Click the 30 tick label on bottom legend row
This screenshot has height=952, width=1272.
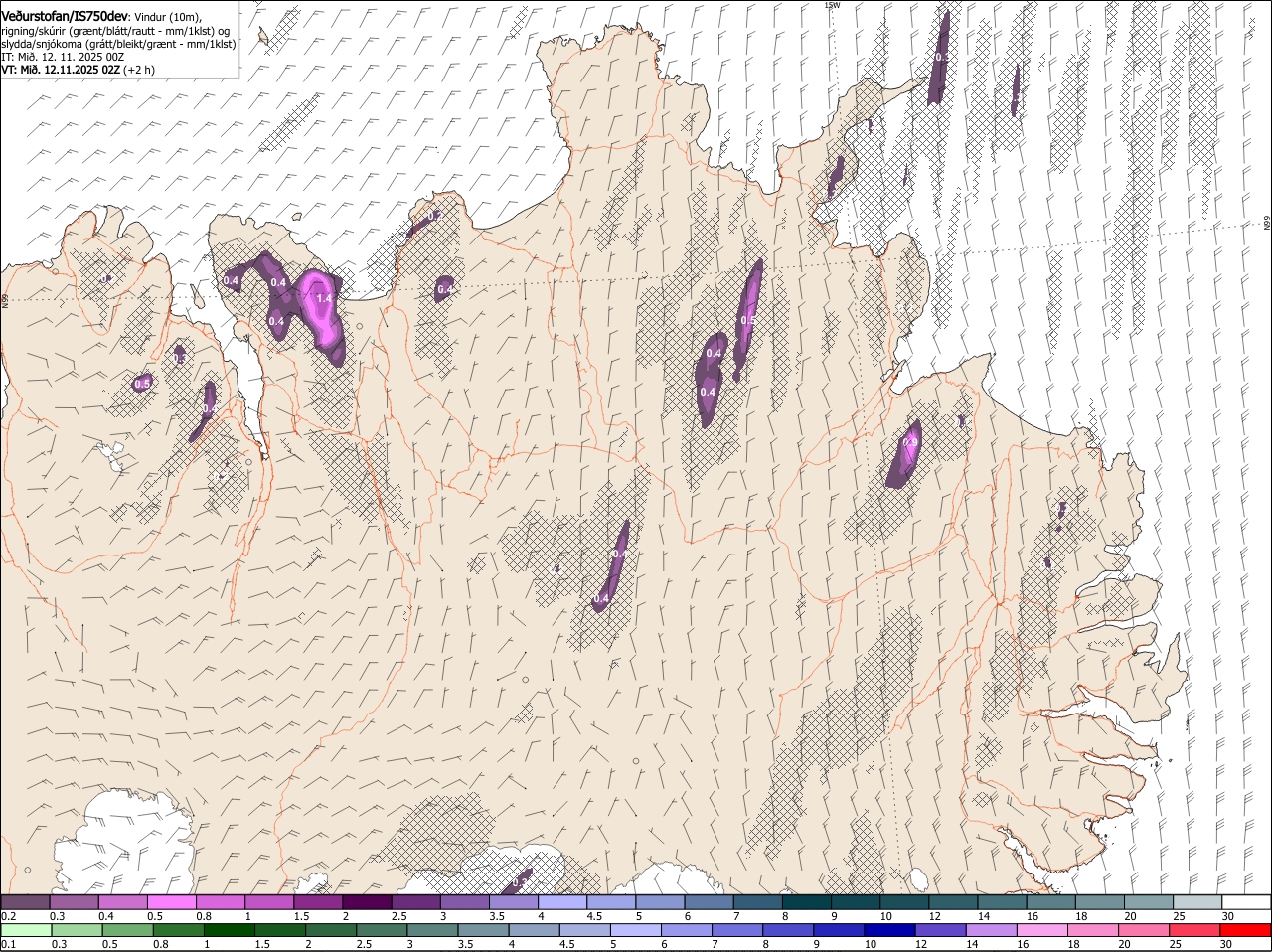[1226, 946]
